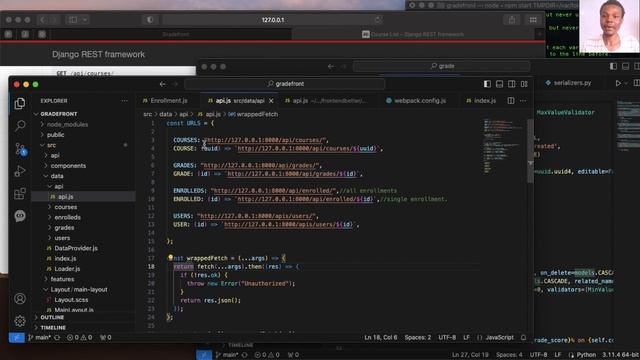Collapse the src folder
Image resolution: width=640 pixels, height=360 pixels.
pos(51,145)
